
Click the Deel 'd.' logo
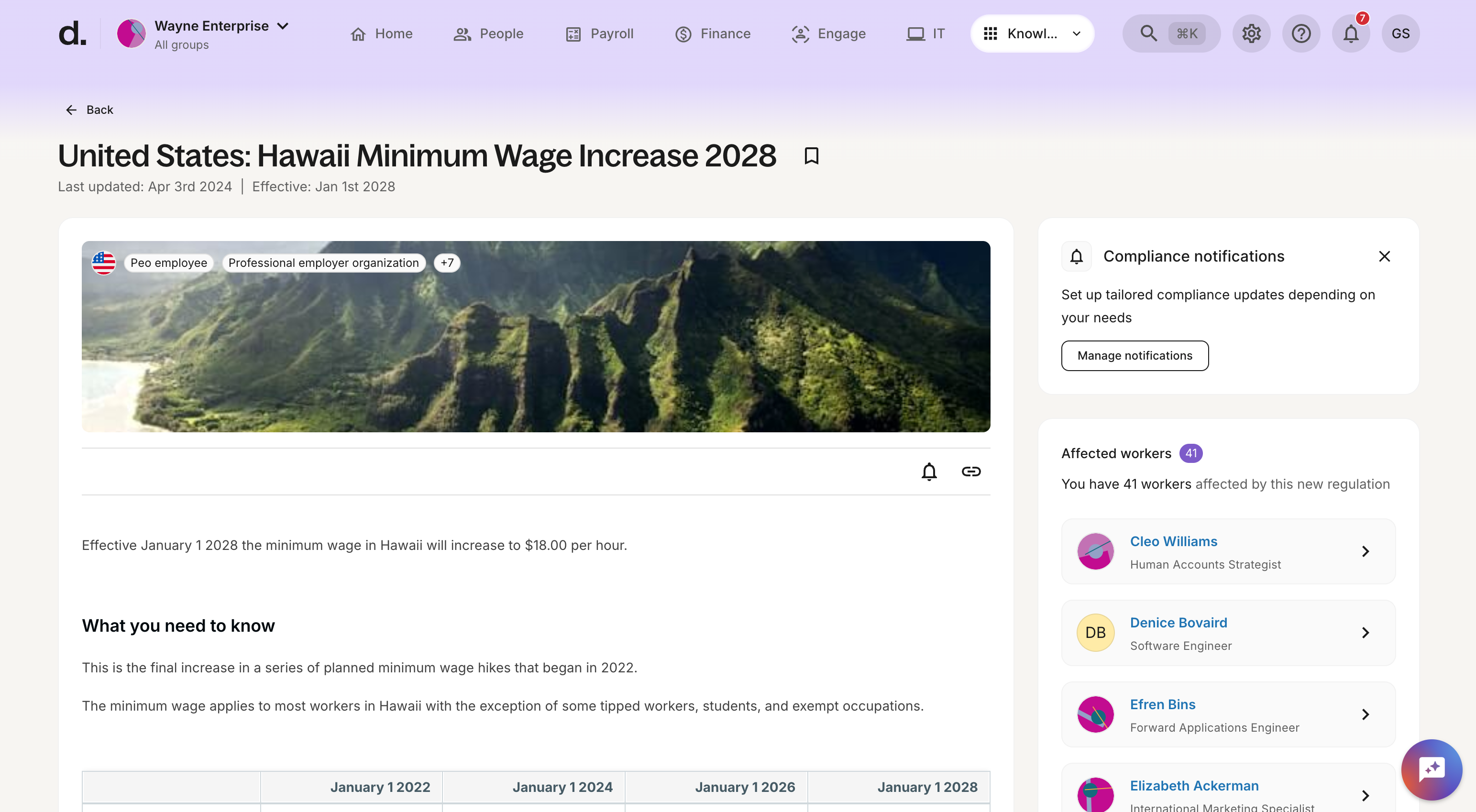click(x=72, y=33)
